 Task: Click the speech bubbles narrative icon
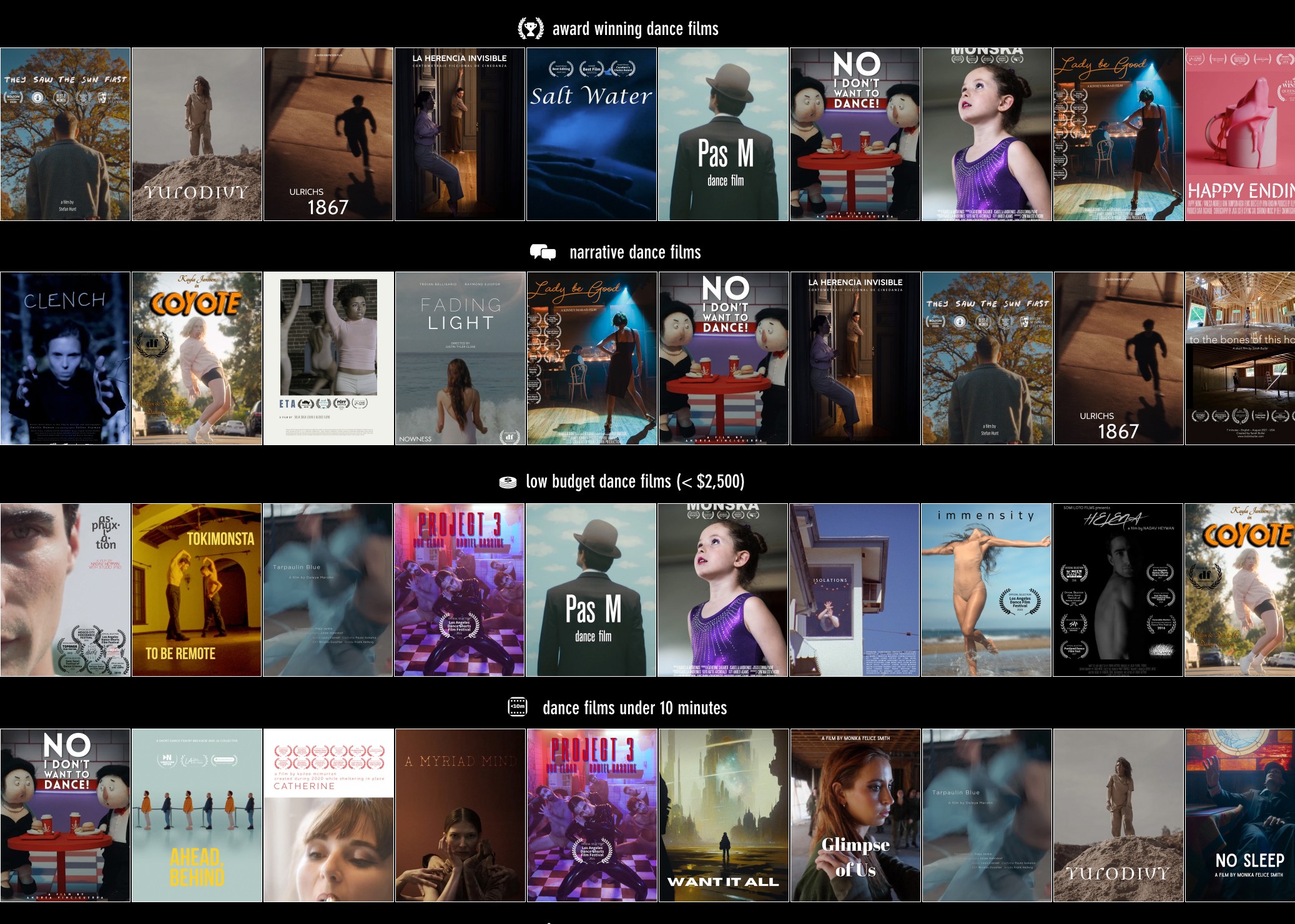click(543, 252)
